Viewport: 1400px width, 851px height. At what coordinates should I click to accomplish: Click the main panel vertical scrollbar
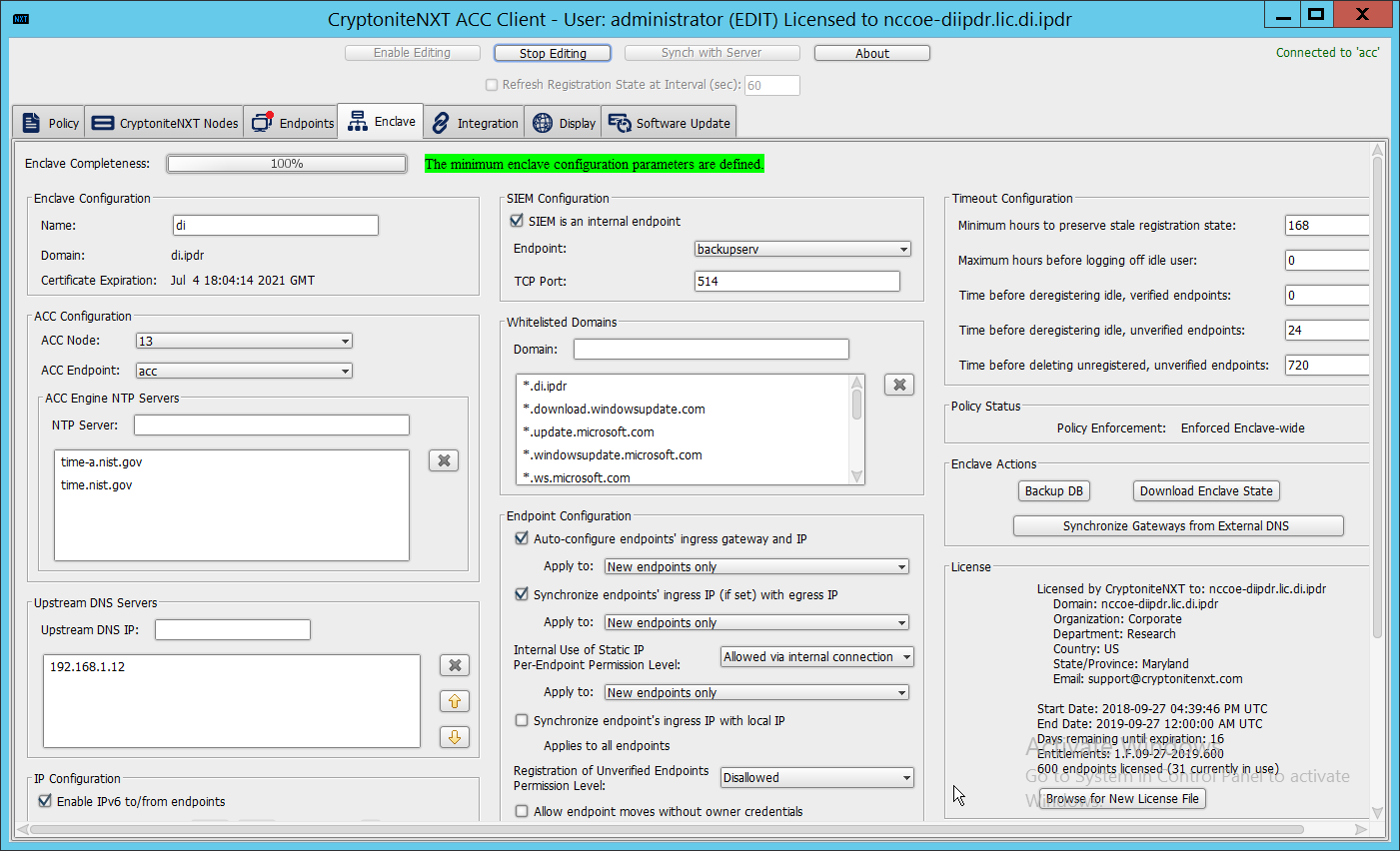click(1377, 400)
